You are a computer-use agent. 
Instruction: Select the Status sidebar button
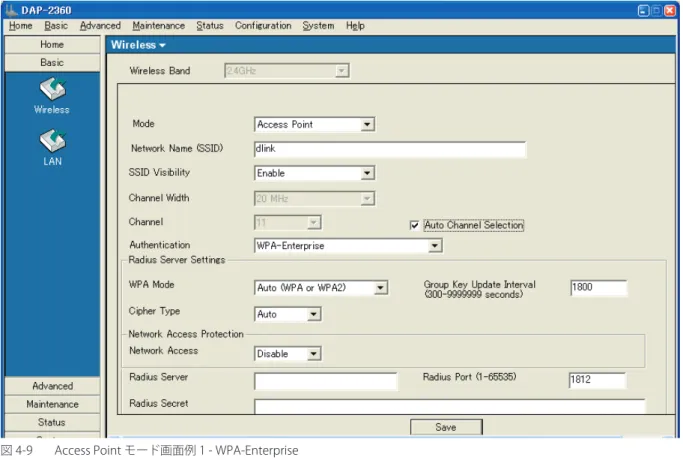[x=52, y=423]
